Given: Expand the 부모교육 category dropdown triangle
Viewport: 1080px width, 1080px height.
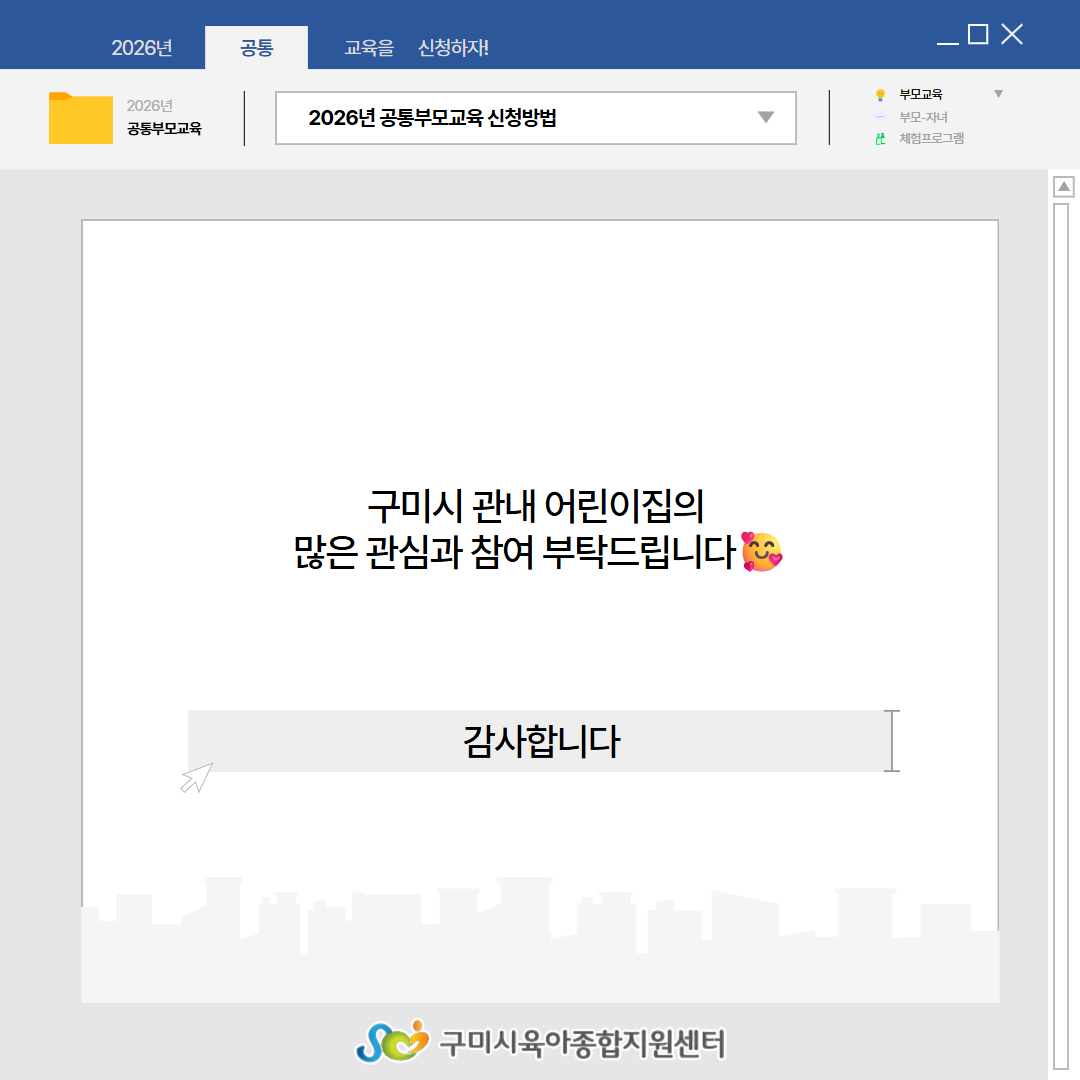Looking at the screenshot, I should 997,94.
